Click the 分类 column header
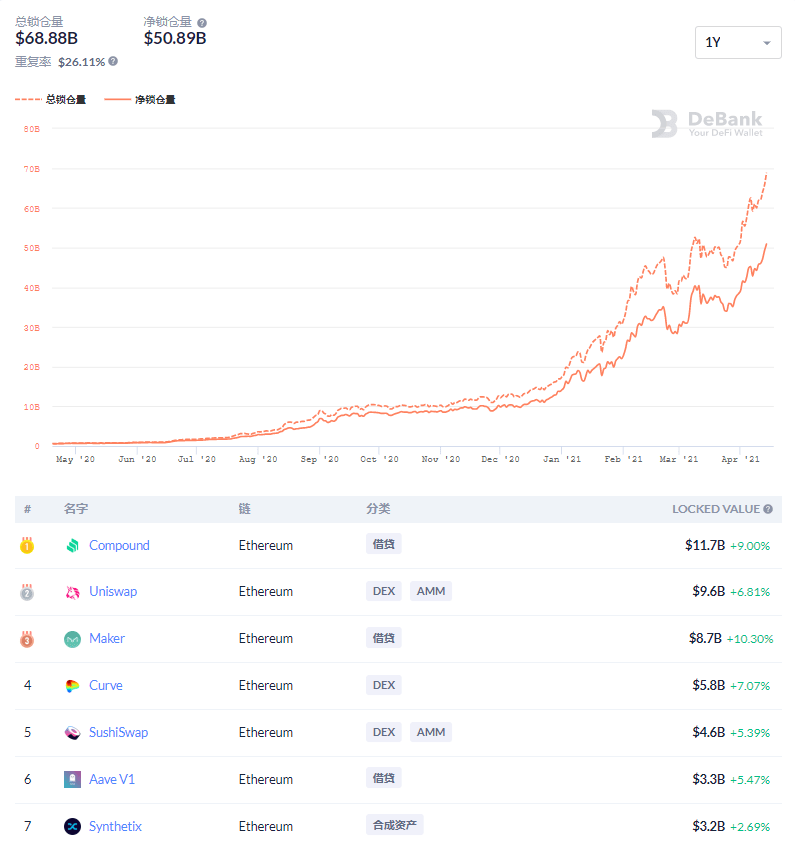The height and width of the screenshot is (848, 795). point(378,509)
